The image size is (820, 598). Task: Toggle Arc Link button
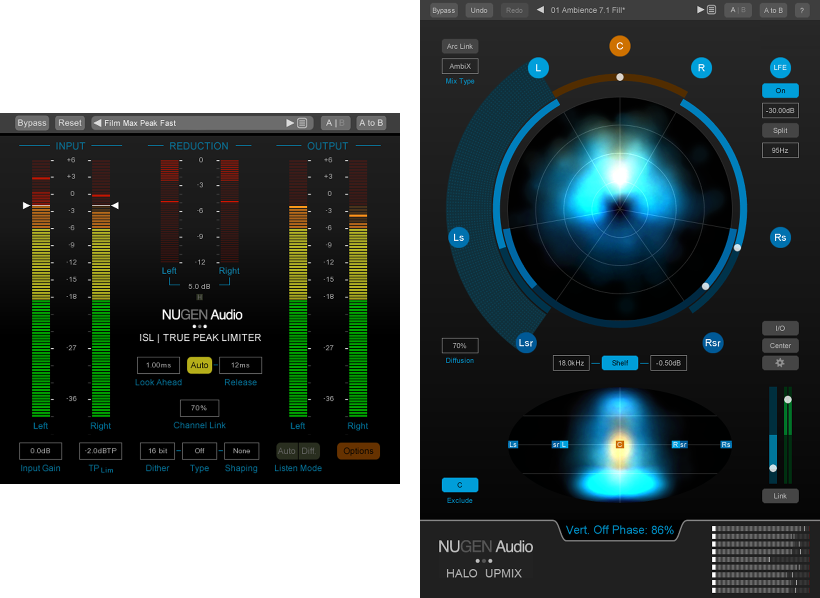460,46
